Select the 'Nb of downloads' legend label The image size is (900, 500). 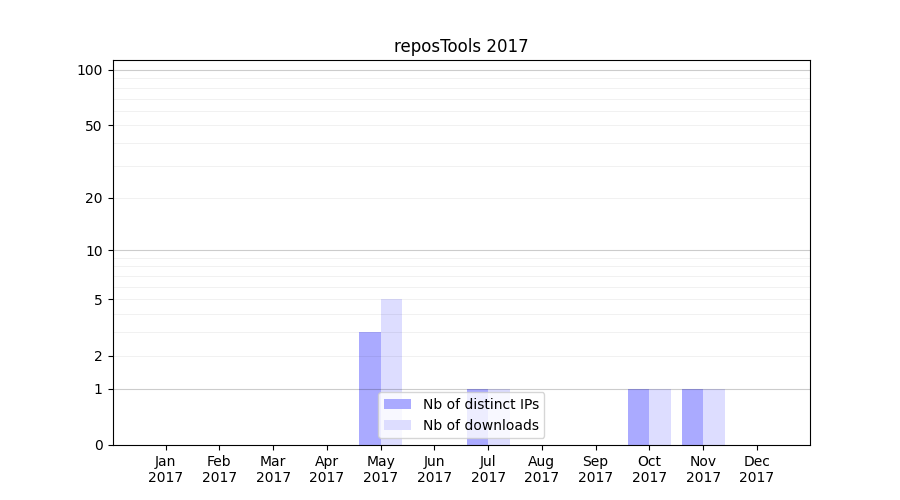tap(480, 425)
